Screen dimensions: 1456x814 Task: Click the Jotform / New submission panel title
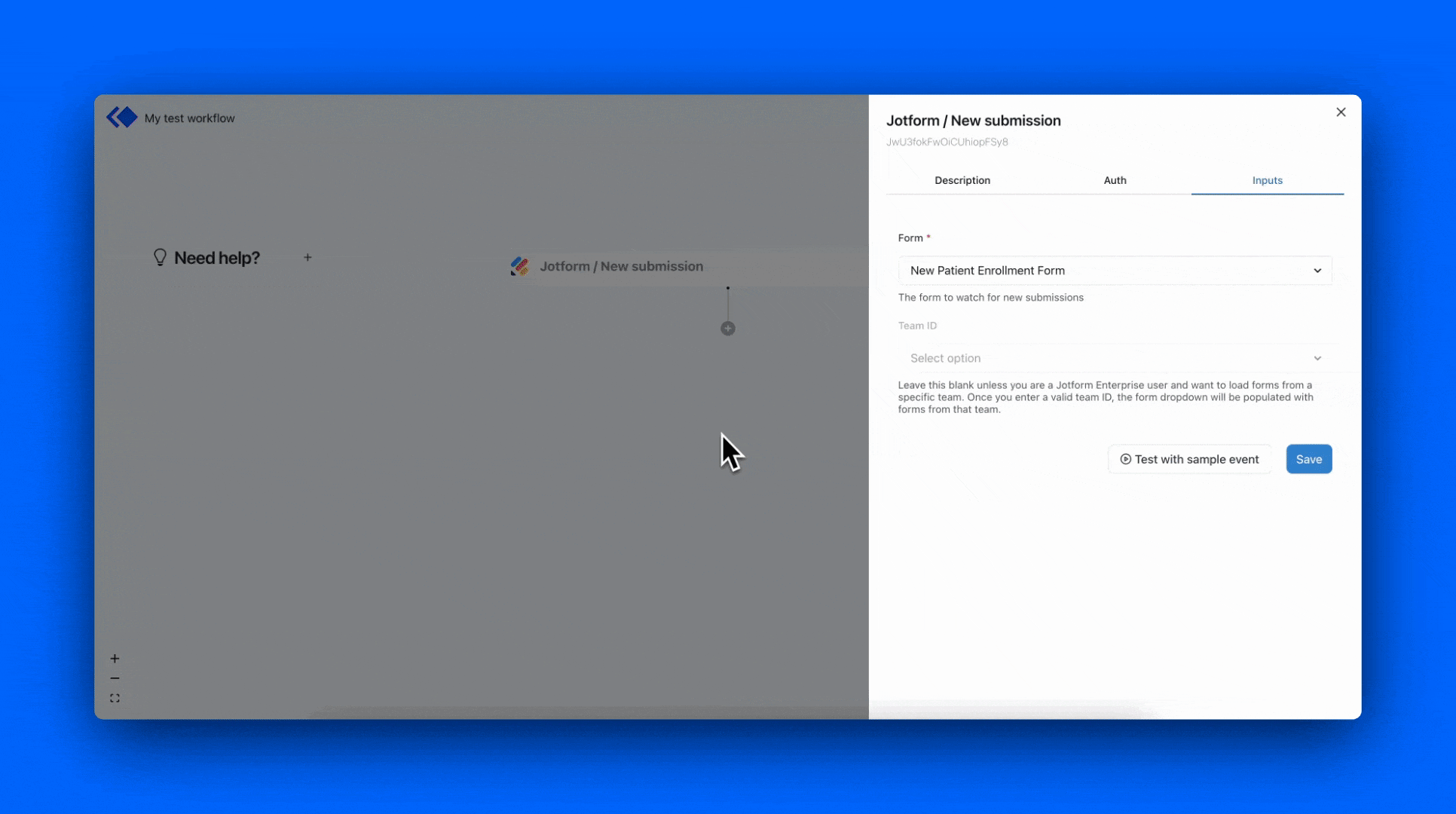tap(973, 121)
